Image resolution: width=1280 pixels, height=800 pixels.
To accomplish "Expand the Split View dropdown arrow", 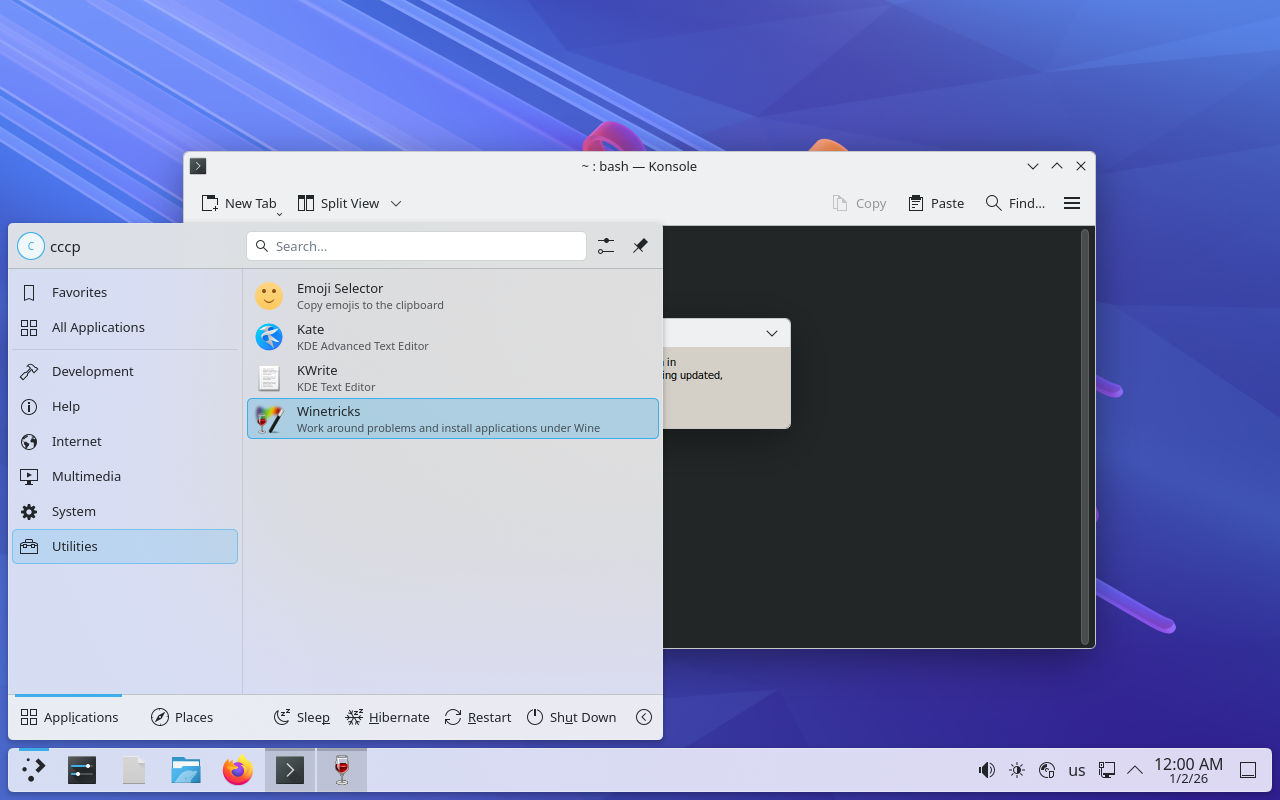I will (x=396, y=203).
